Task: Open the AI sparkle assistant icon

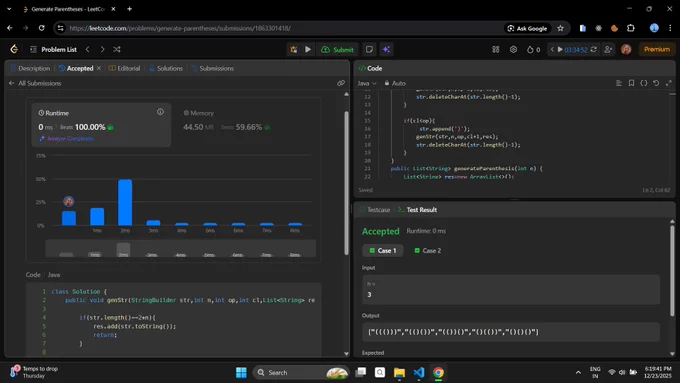Action: click(x=386, y=49)
